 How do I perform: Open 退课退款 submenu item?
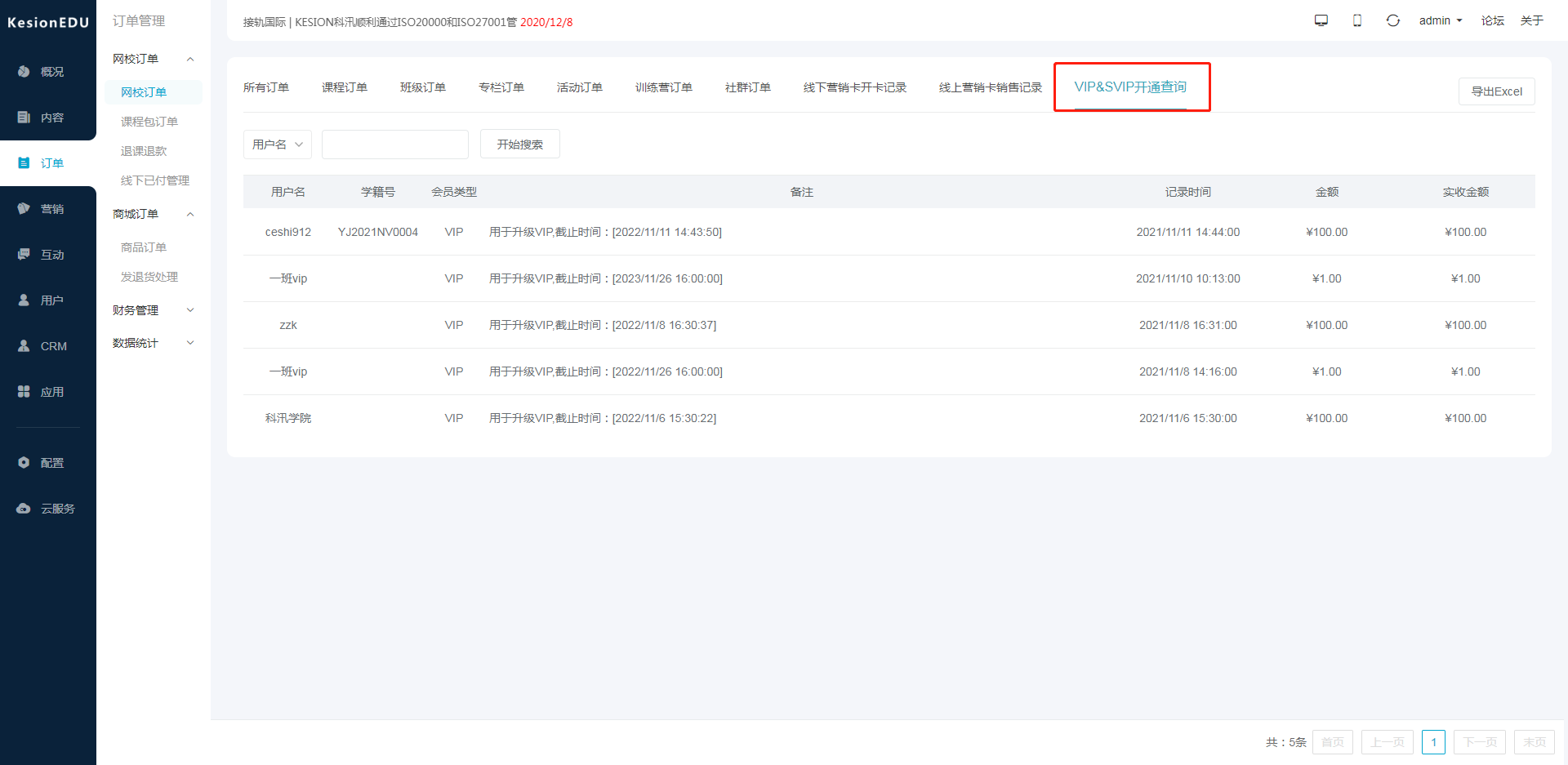(144, 151)
